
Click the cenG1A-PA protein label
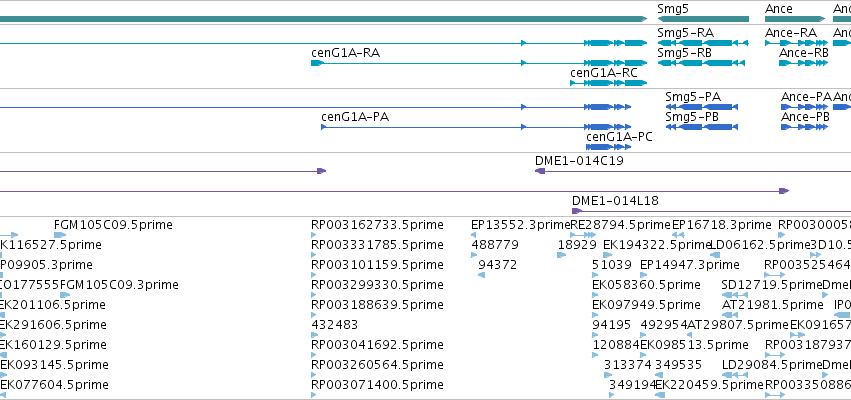(355, 117)
